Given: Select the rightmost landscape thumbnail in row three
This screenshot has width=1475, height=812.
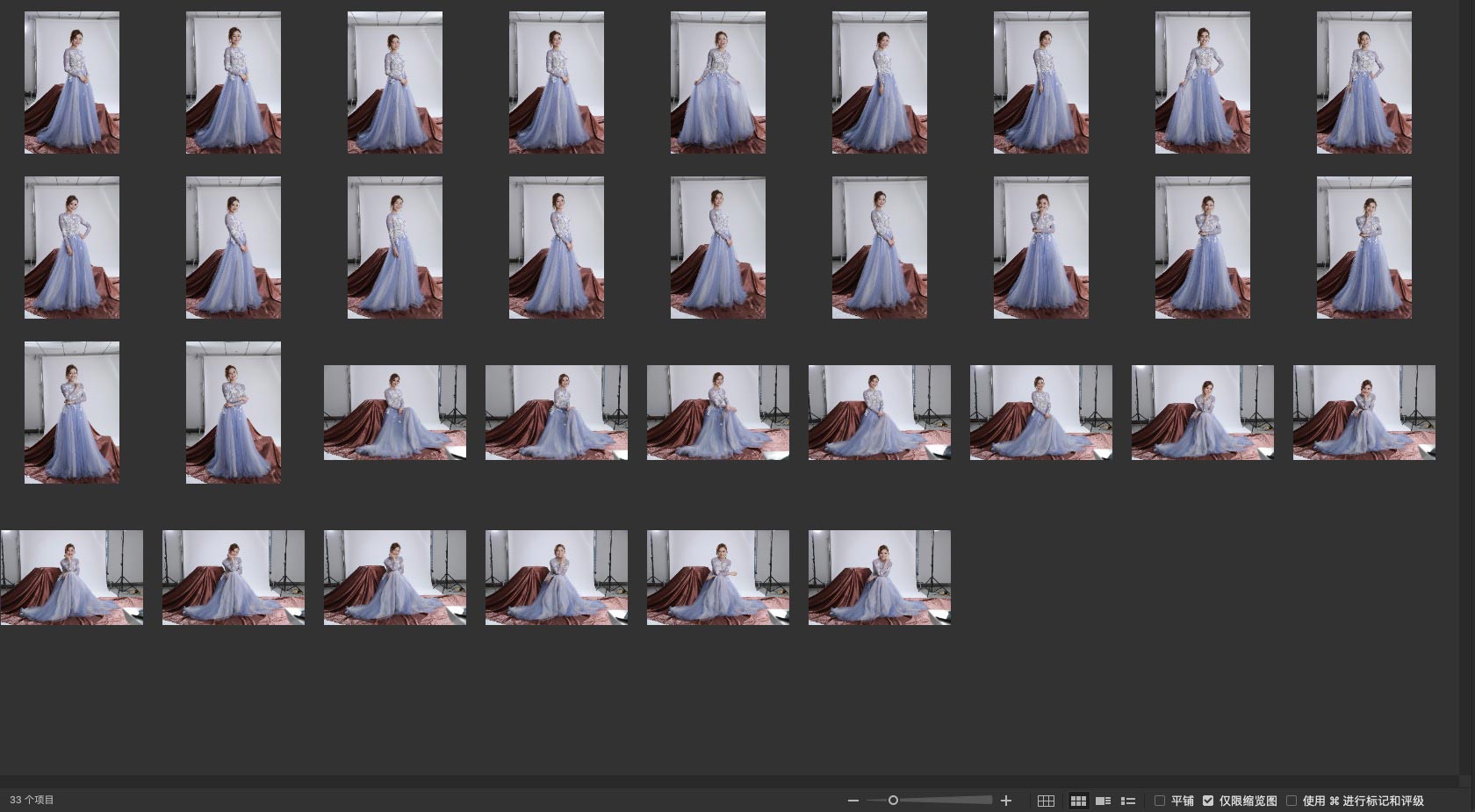Looking at the screenshot, I should pos(1363,413).
